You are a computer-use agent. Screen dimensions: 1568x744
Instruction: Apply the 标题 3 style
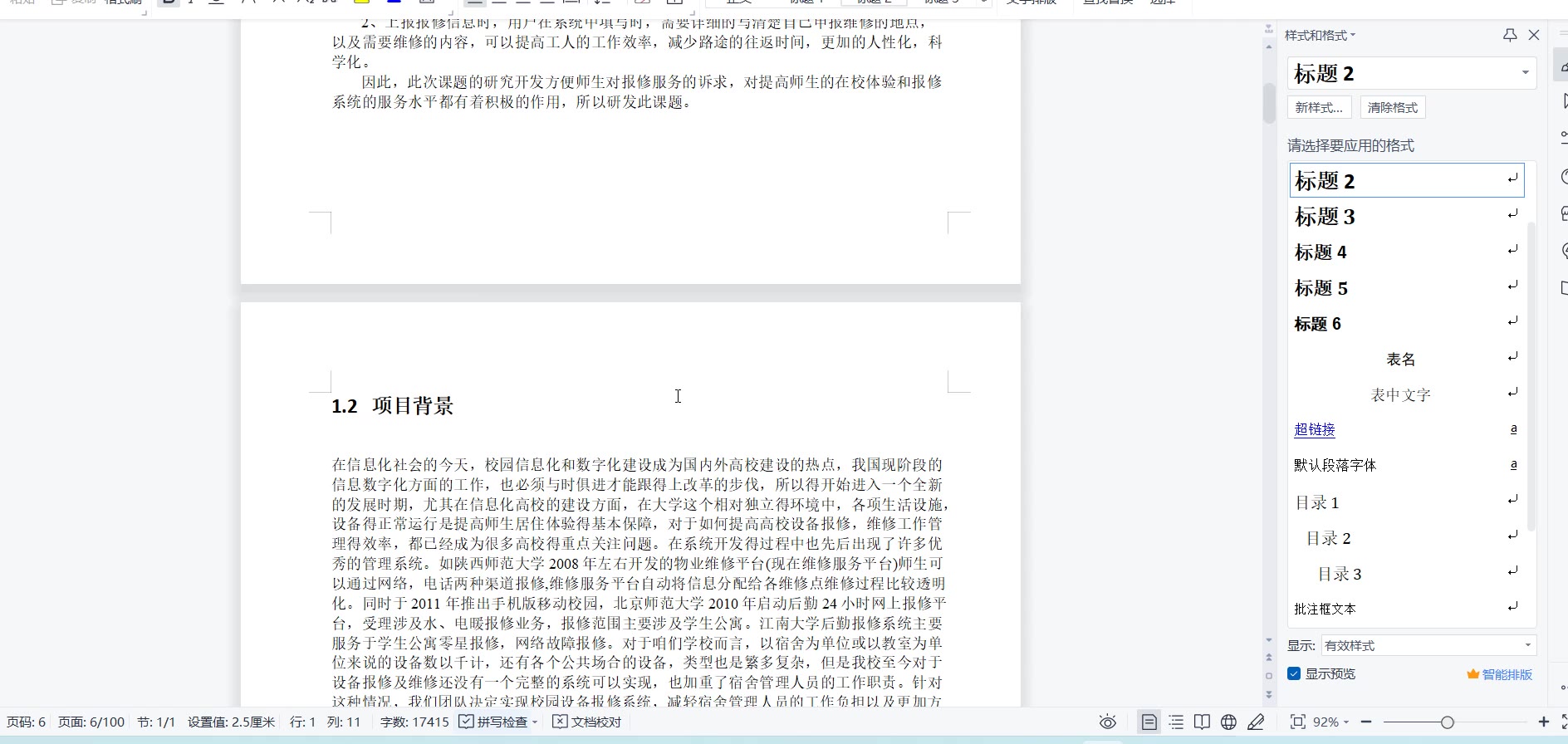coord(1406,216)
